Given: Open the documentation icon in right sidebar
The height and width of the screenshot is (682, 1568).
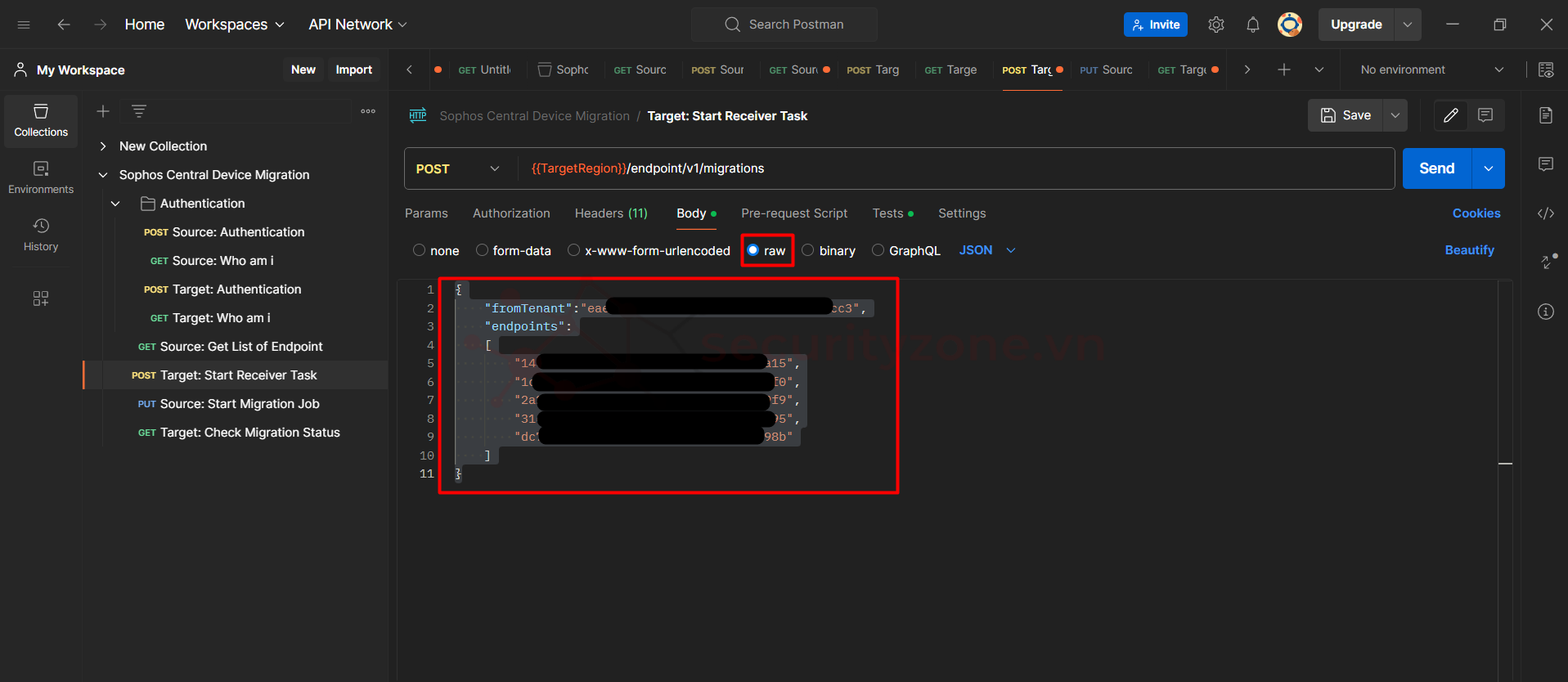Looking at the screenshot, I should click(1546, 115).
